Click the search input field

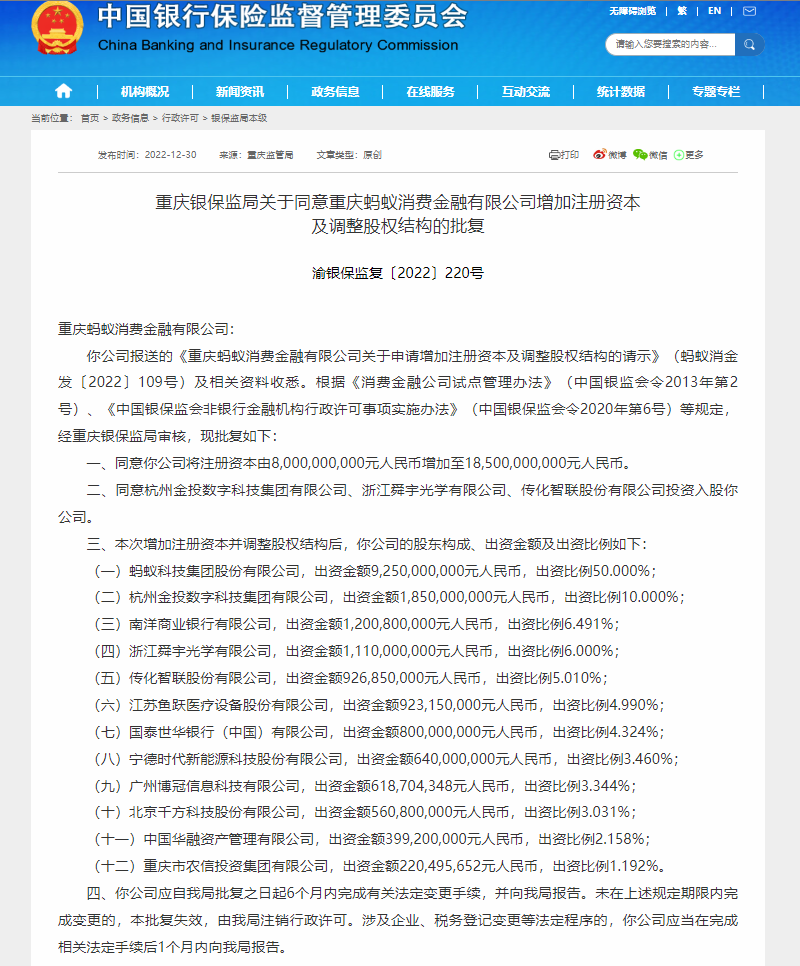pyautogui.click(x=670, y=44)
